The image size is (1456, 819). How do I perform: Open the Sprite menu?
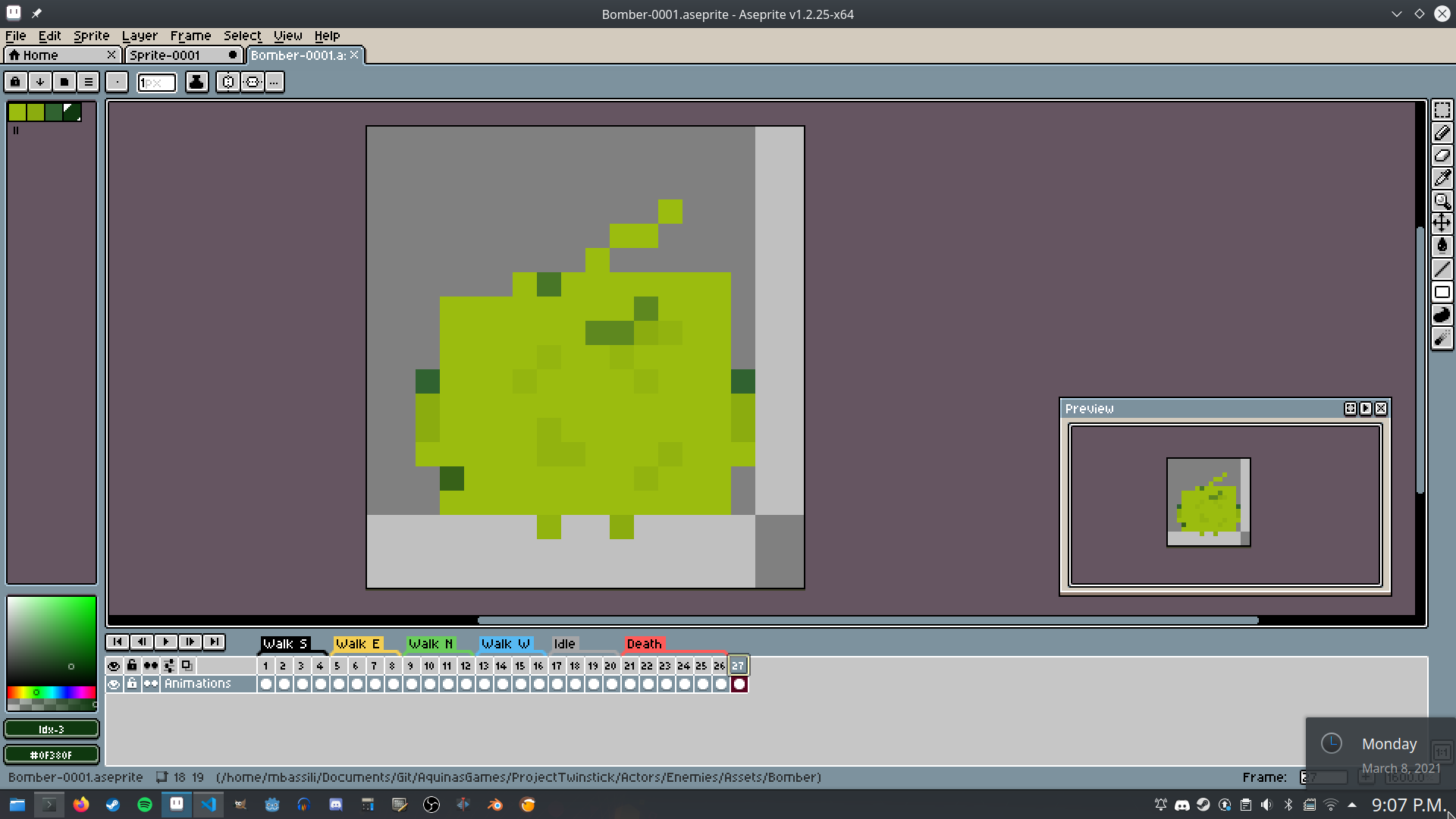click(91, 36)
